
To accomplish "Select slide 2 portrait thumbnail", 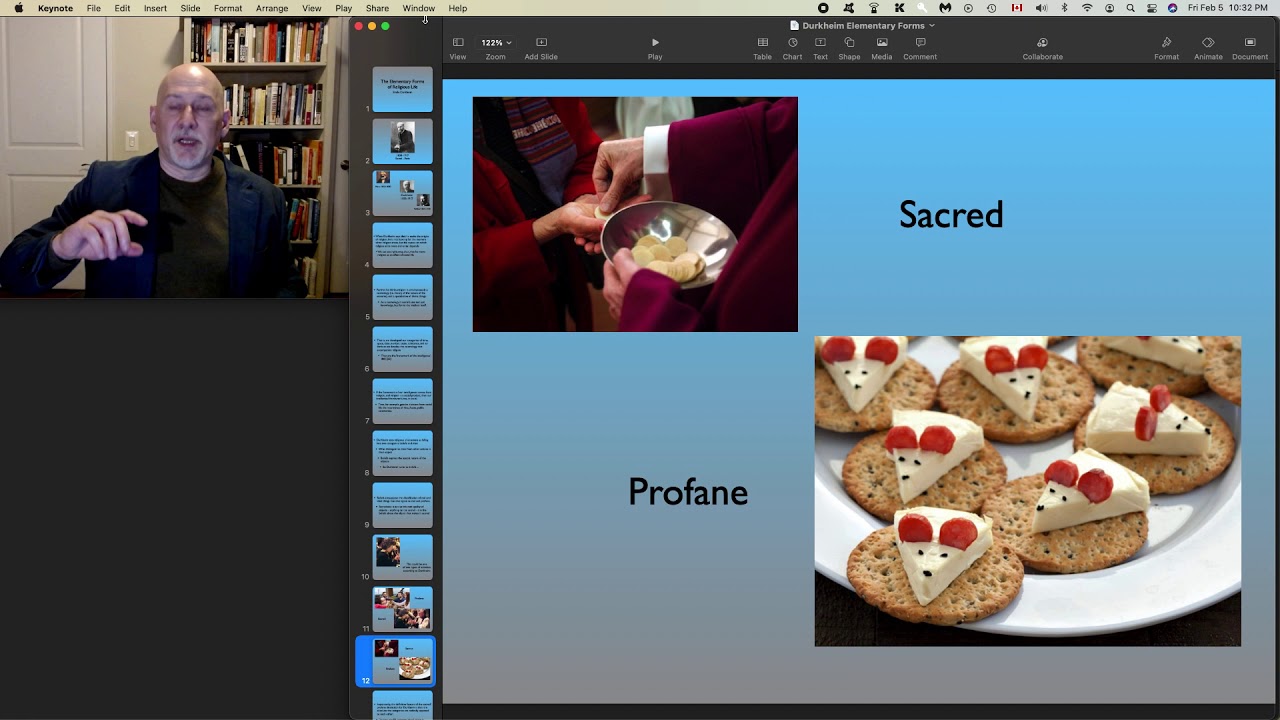I will tap(403, 142).
